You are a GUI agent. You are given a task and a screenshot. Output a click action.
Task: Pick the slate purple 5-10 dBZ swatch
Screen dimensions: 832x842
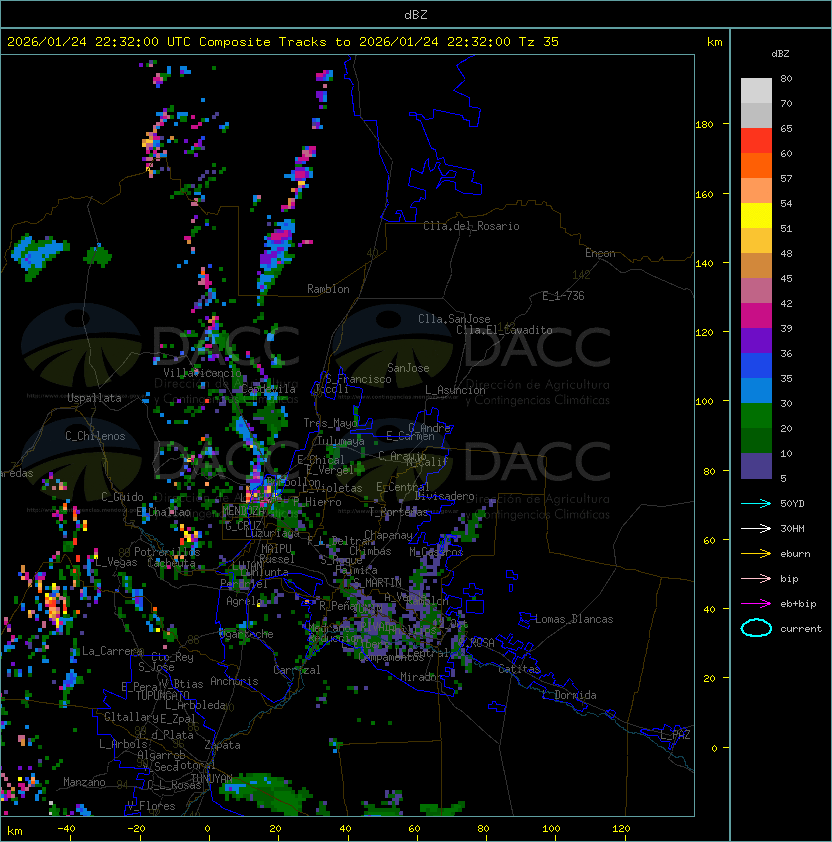pyautogui.click(x=756, y=466)
